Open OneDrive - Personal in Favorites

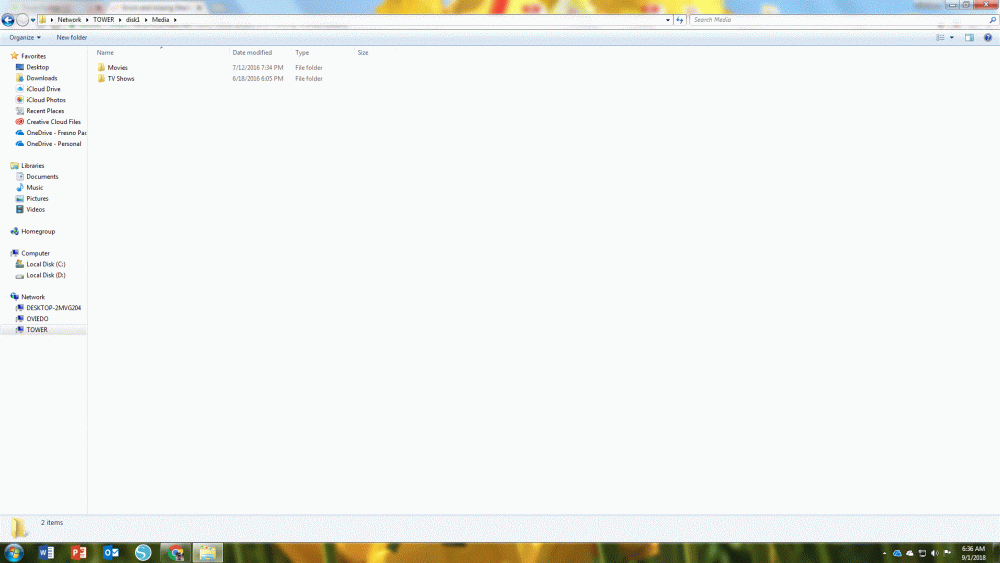coord(54,144)
